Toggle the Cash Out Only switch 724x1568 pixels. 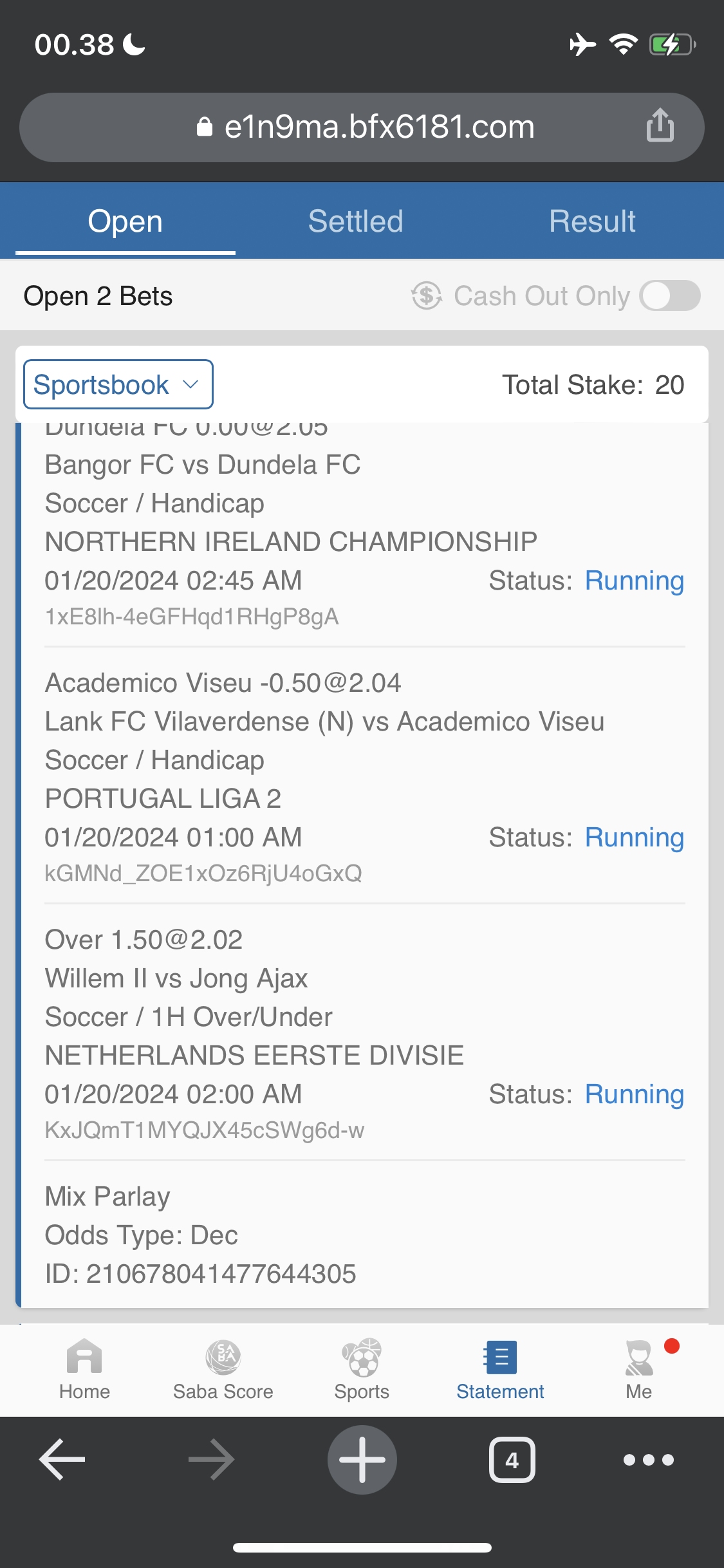tap(670, 296)
